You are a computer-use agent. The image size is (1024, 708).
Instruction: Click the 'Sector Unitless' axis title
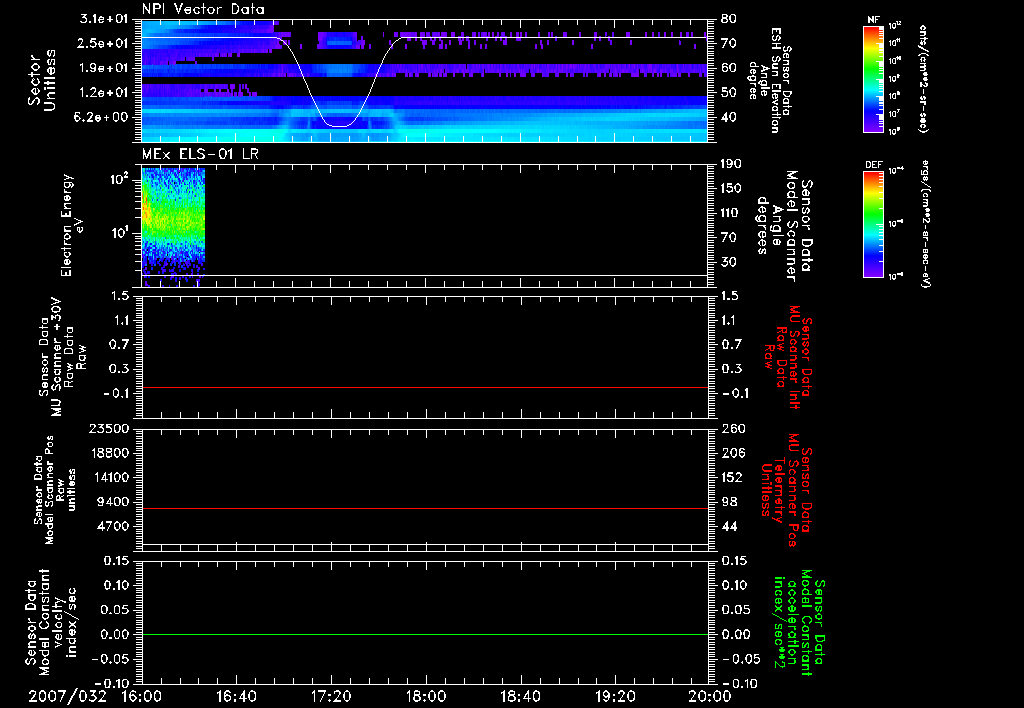click(x=42, y=80)
